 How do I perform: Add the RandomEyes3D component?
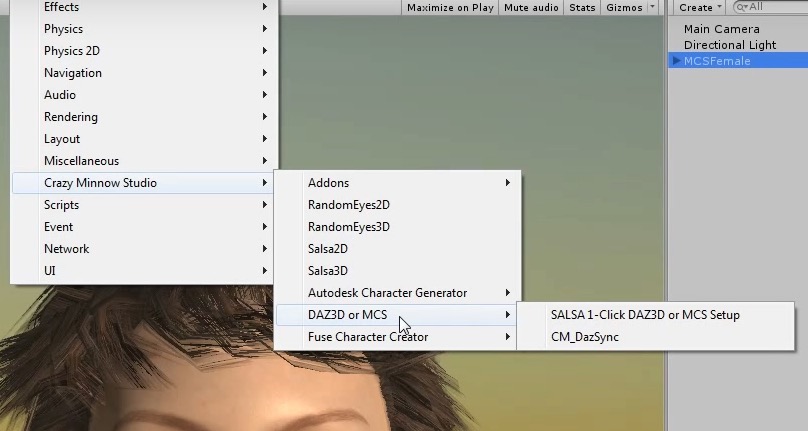[397, 227]
